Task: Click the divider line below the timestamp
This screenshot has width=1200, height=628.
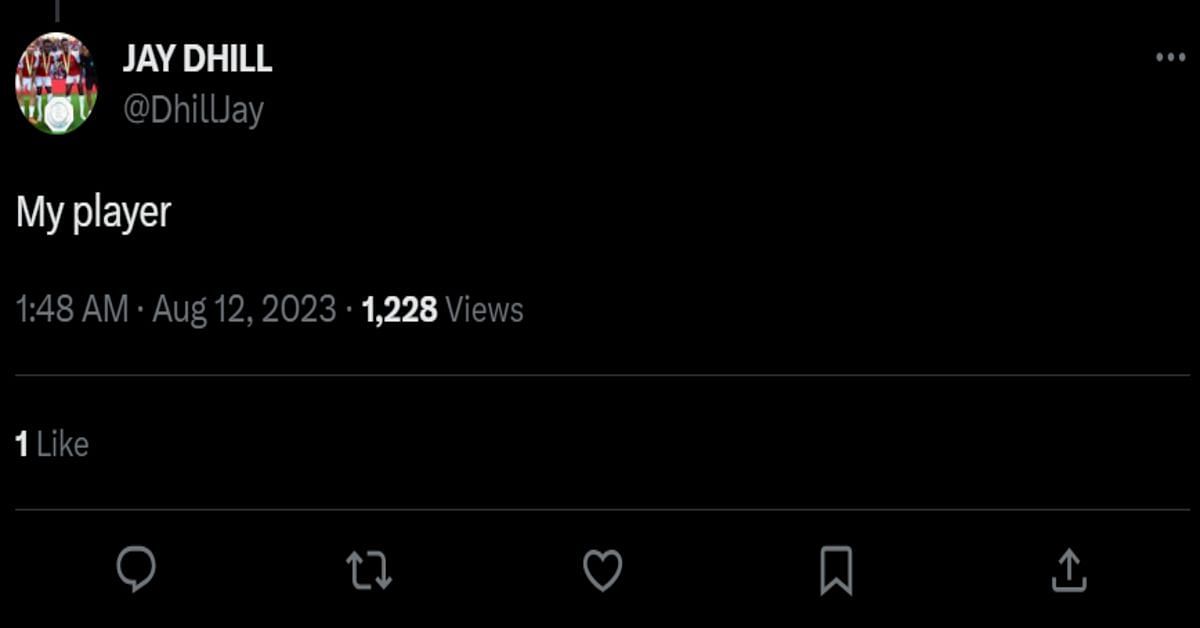Action: pyautogui.click(x=600, y=375)
